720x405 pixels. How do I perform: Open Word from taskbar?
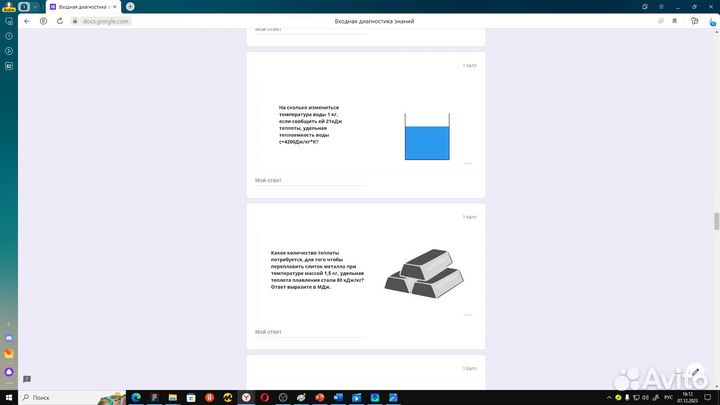click(x=338, y=398)
